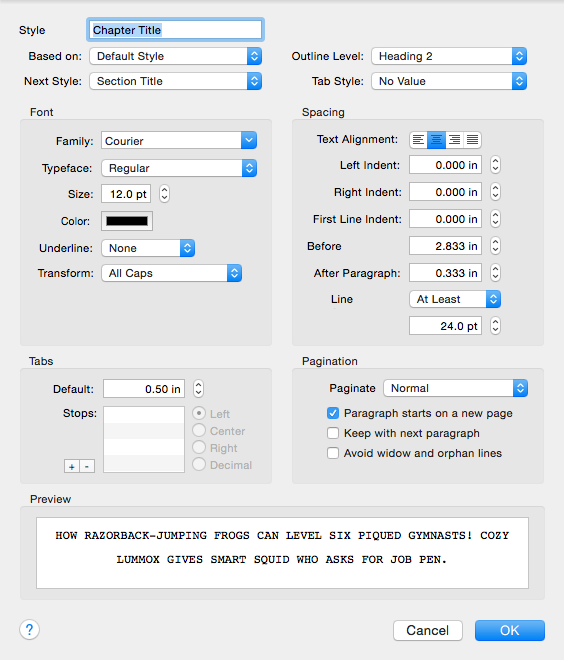Open the Transform All Caps dropdown
This screenshot has width=564, height=660.
pos(171,273)
